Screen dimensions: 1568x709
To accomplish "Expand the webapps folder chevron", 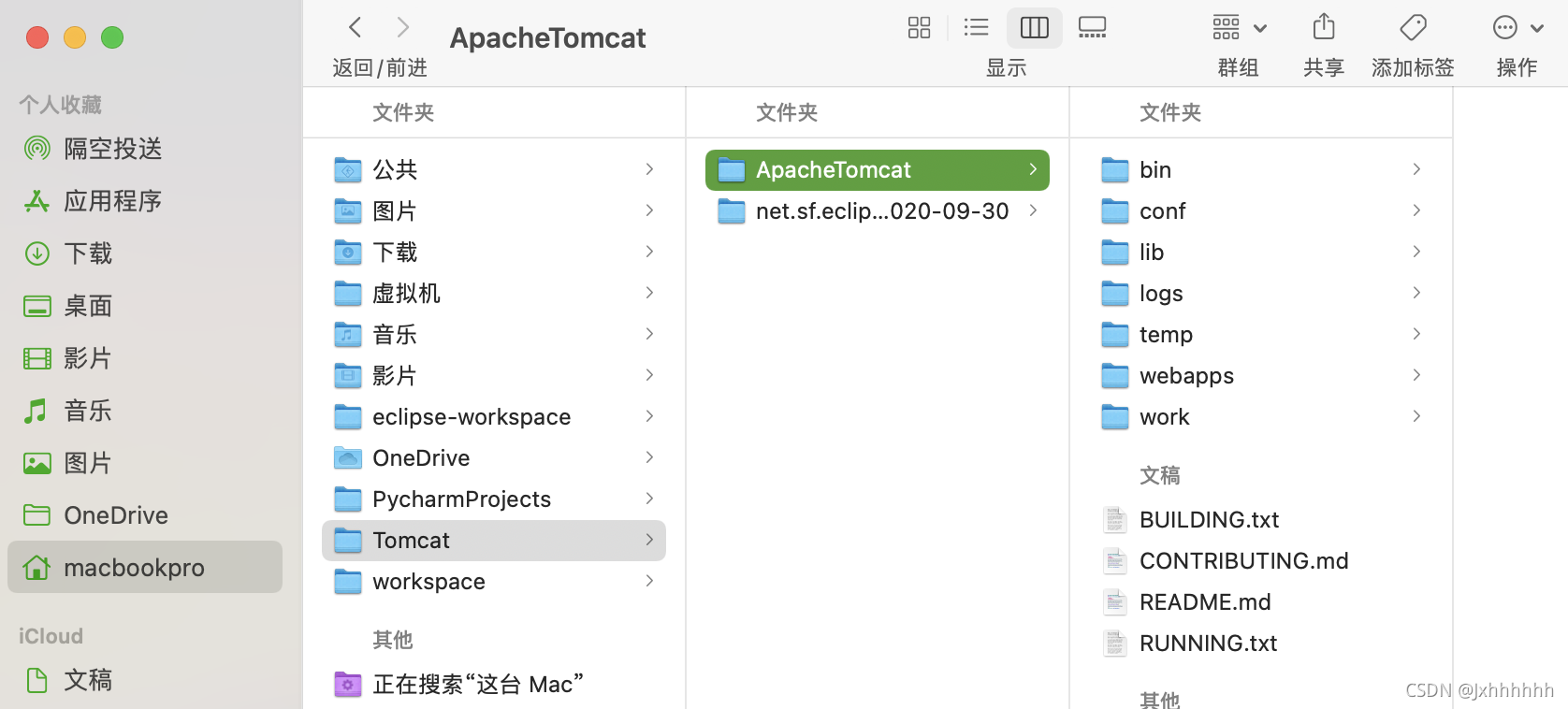I will [1416, 375].
